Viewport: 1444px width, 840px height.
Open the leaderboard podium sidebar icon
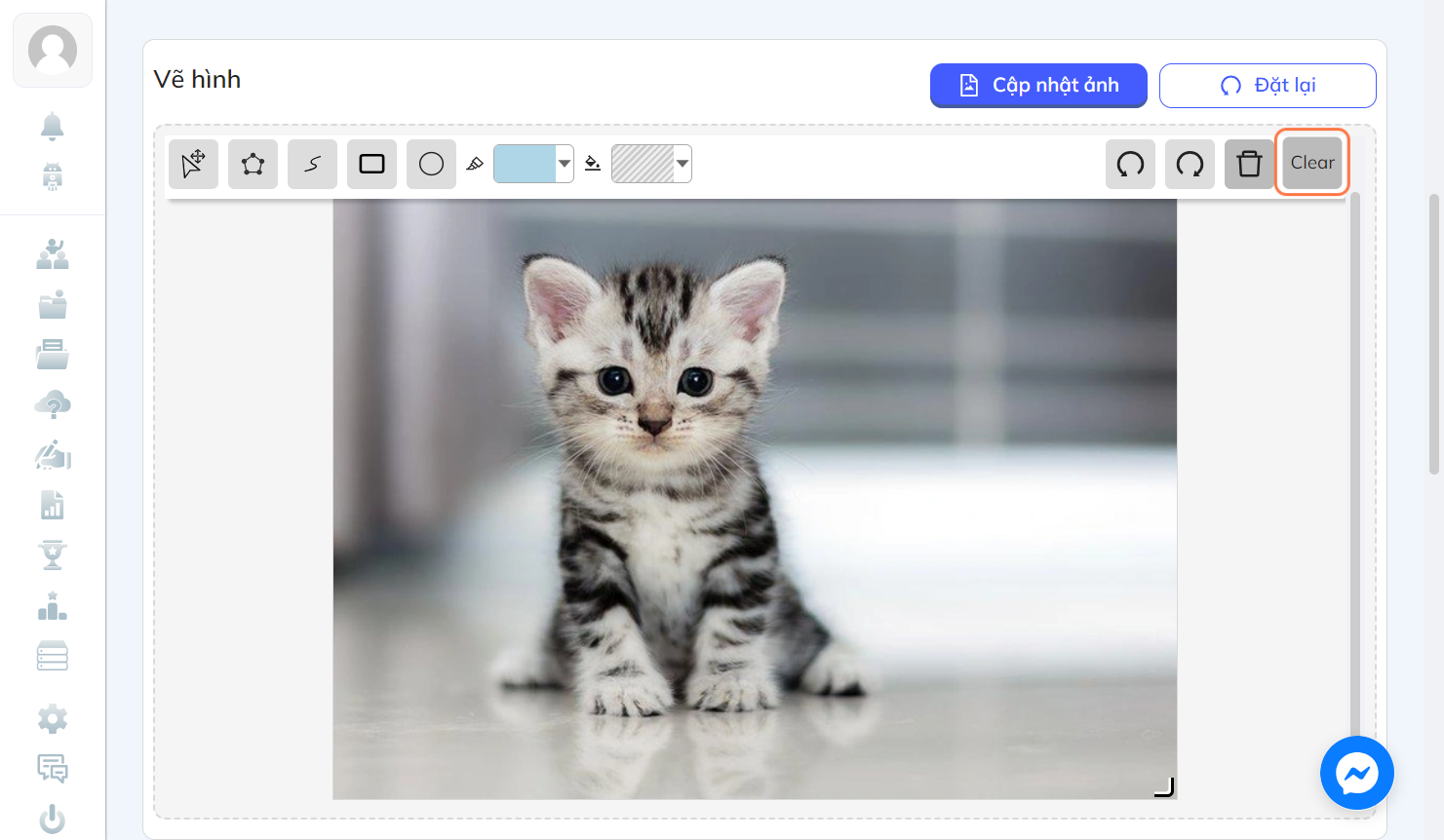tap(53, 606)
